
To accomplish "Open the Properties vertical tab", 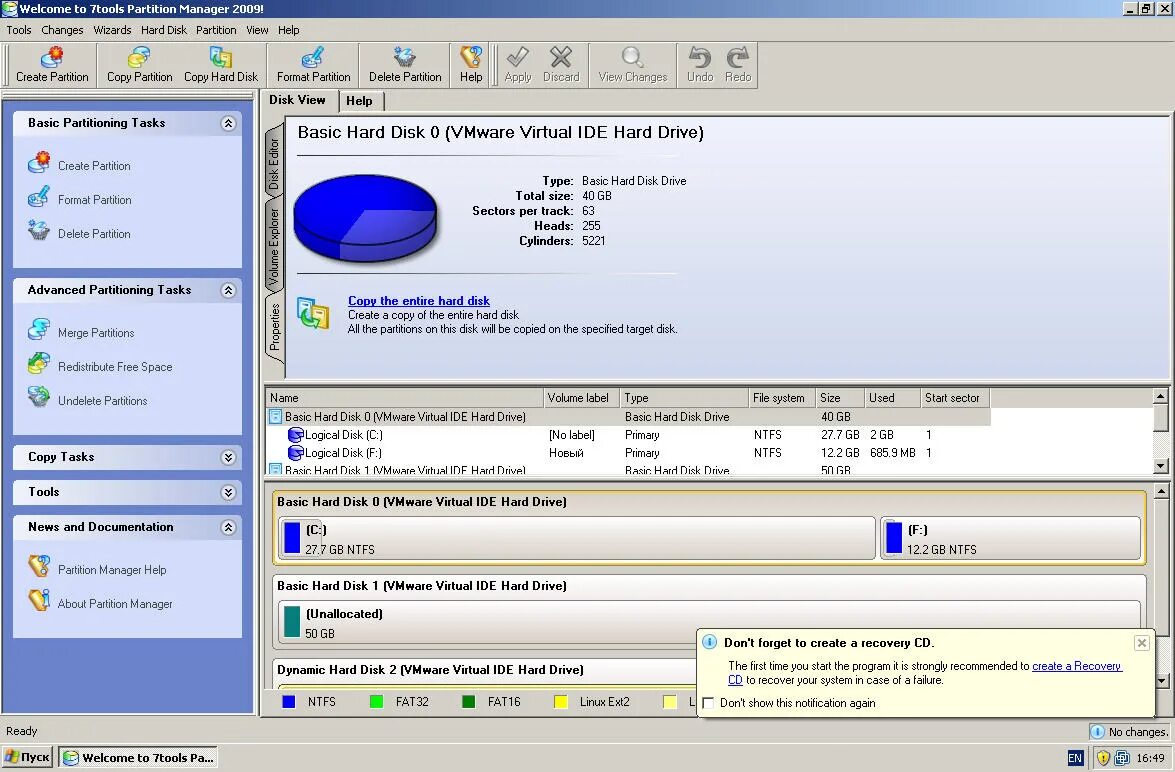I will tap(274, 327).
